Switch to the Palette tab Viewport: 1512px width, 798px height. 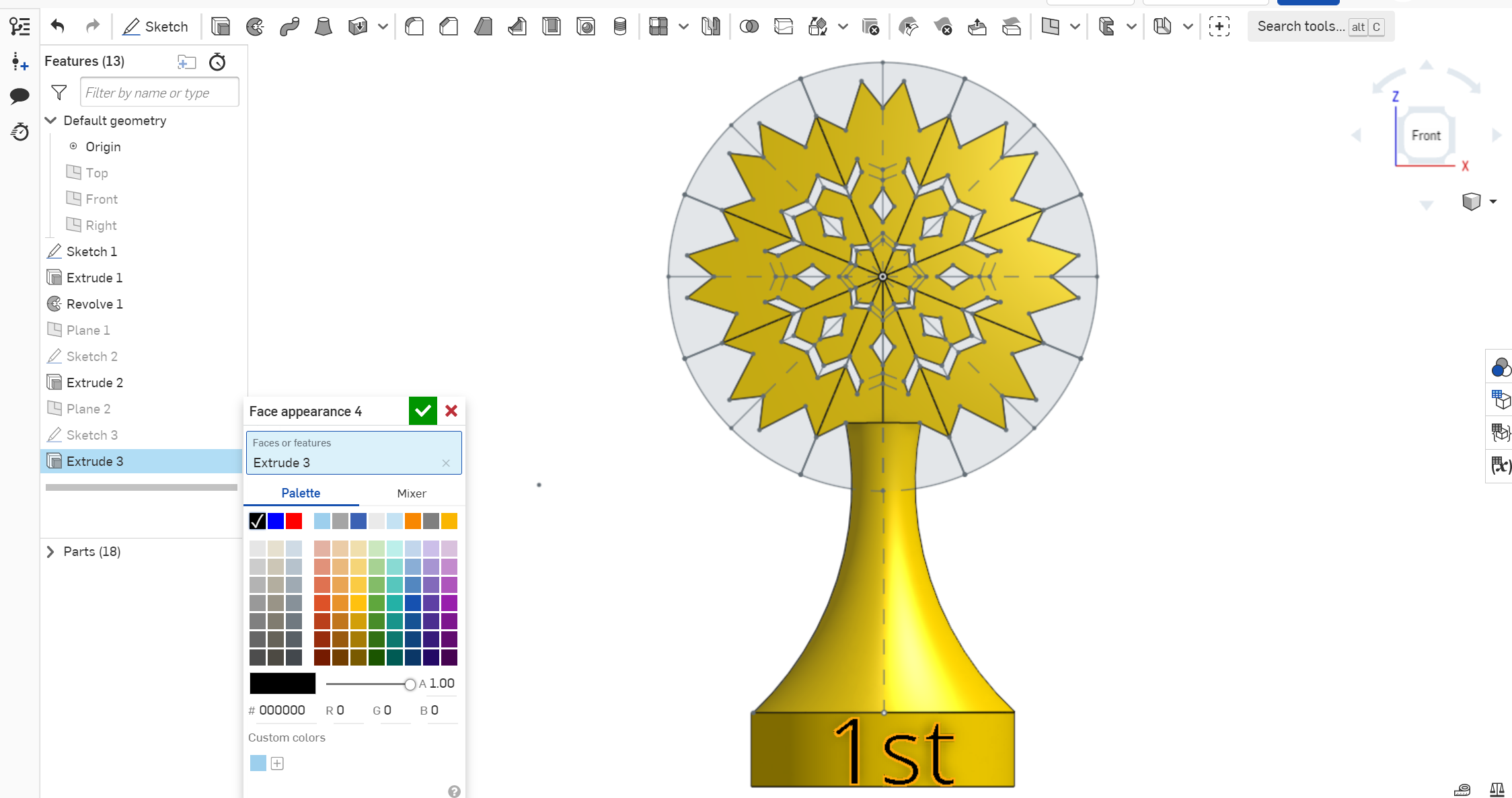point(301,493)
